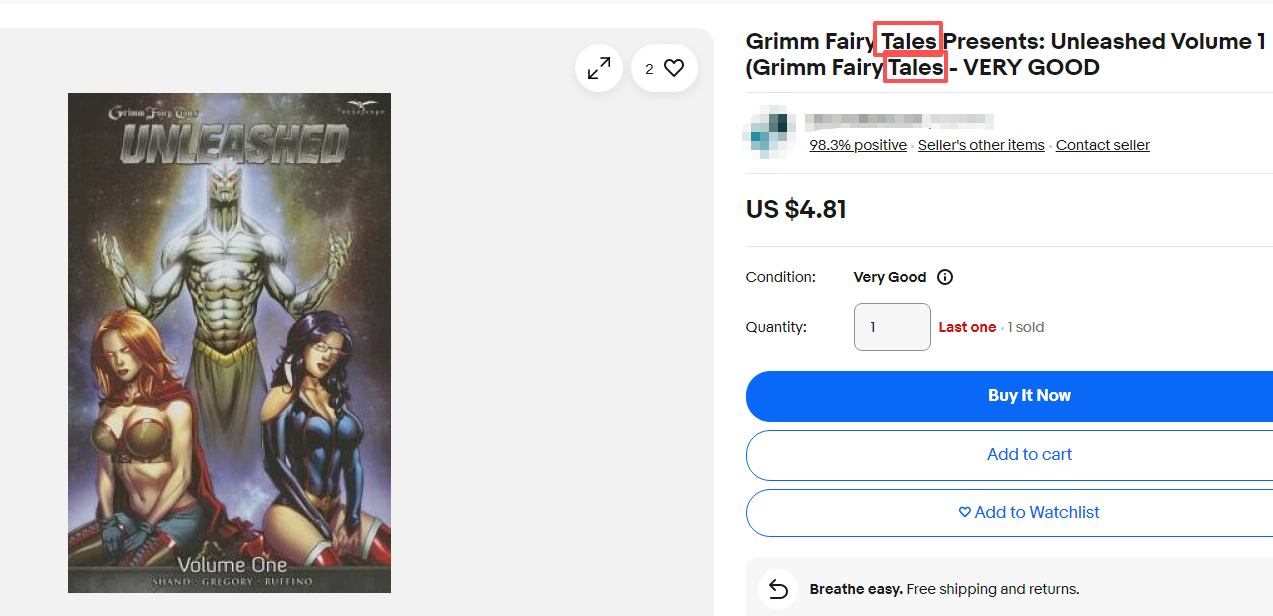
Task: Open the Condition info icon
Action: click(x=945, y=277)
